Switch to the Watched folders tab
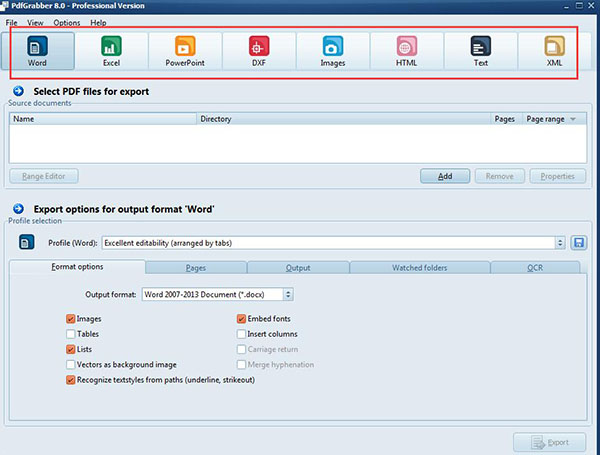Viewport: 600px width, 455px height. coord(420,268)
